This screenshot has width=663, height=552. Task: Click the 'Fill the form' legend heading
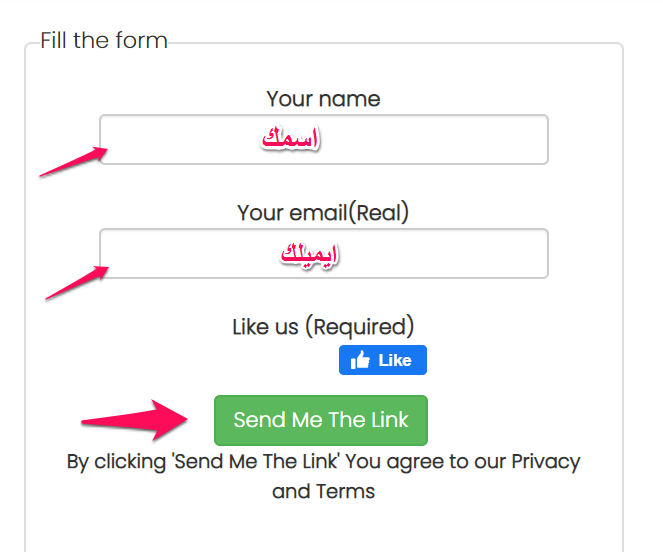pos(104,40)
